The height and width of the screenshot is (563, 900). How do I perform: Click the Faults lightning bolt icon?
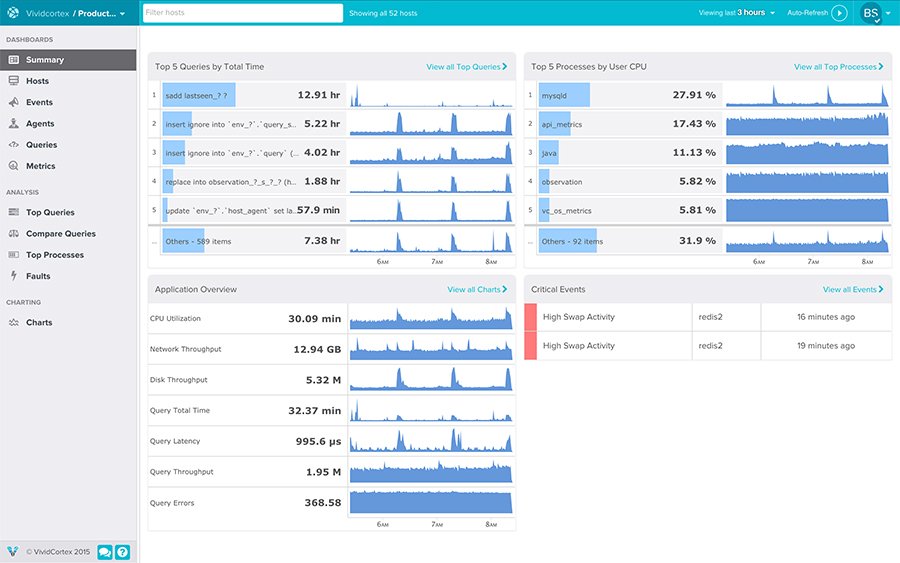14,276
